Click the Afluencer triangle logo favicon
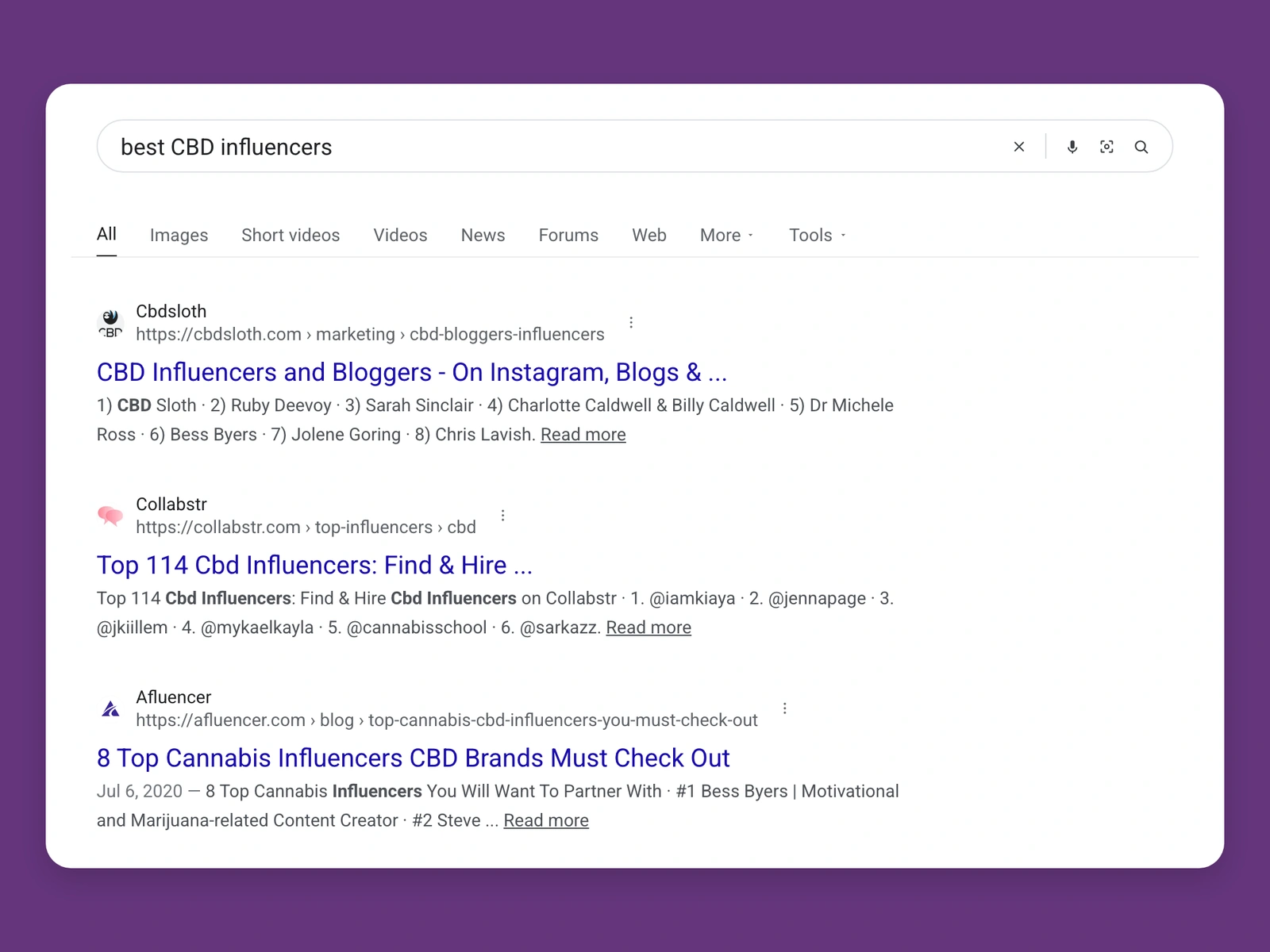Screen dimensions: 1270x952 [x=111, y=708]
